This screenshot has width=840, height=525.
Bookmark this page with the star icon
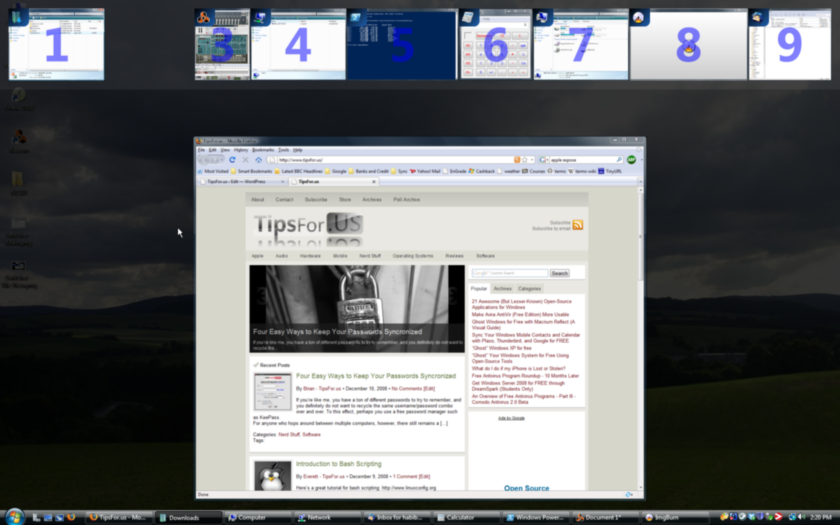click(524, 160)
